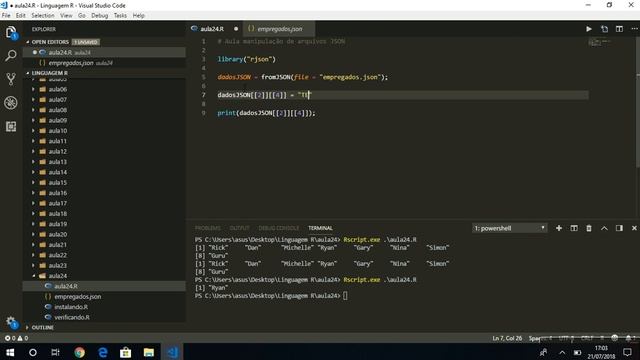Close the terminal panel
This screenshot has width=640, height=360.
[x=634, y=228]
